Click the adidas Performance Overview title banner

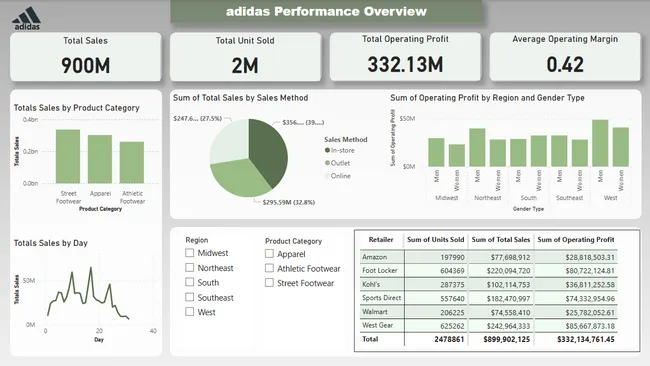326,11
